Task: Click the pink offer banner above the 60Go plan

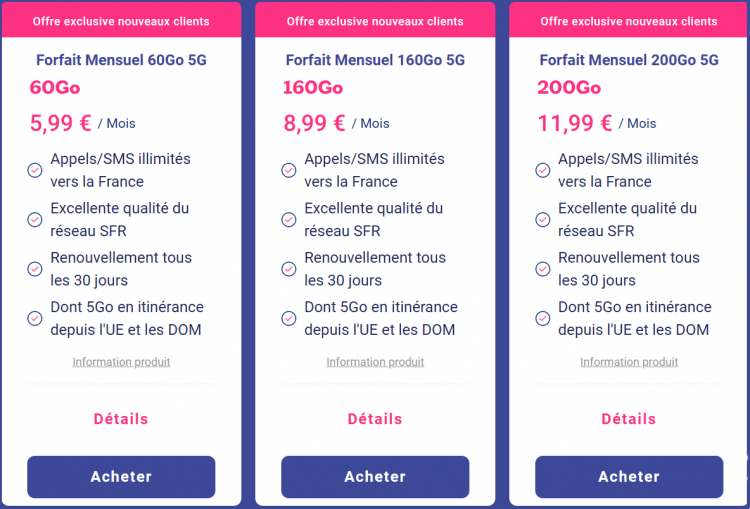Action: coord(121,20)
